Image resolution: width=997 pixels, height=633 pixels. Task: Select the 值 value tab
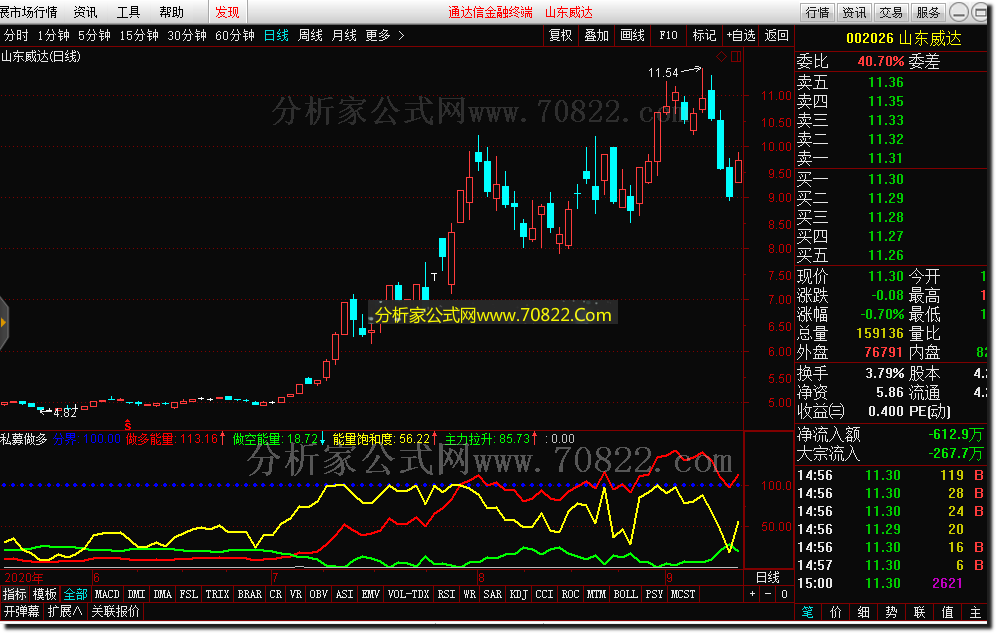(947, 612)
